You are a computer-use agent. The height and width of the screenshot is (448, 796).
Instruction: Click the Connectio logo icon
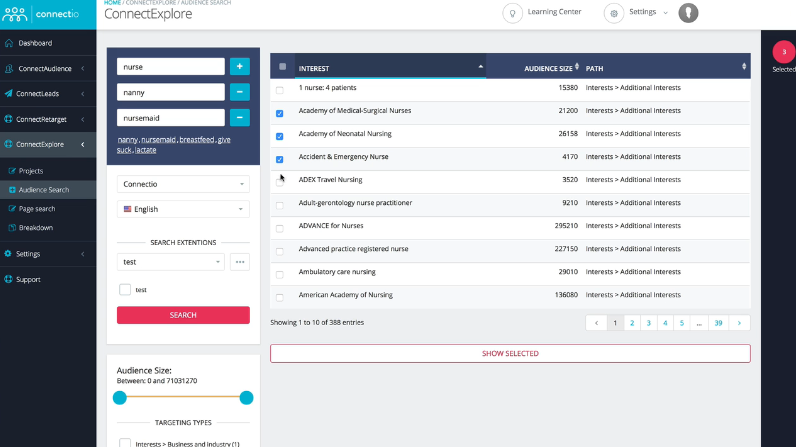coord(14,14)
